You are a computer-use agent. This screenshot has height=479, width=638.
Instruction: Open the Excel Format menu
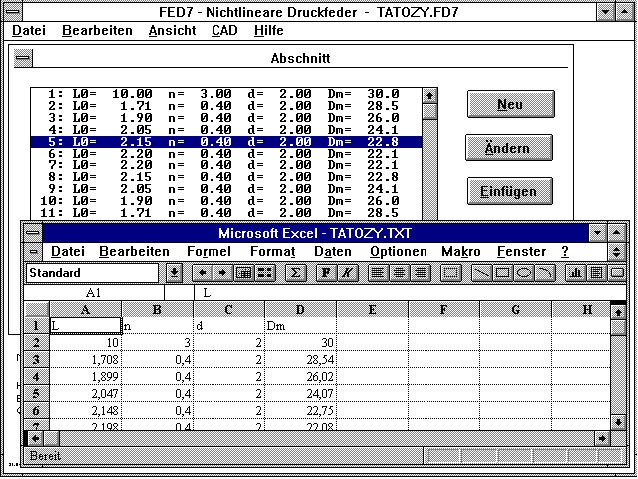coord(272,251)
